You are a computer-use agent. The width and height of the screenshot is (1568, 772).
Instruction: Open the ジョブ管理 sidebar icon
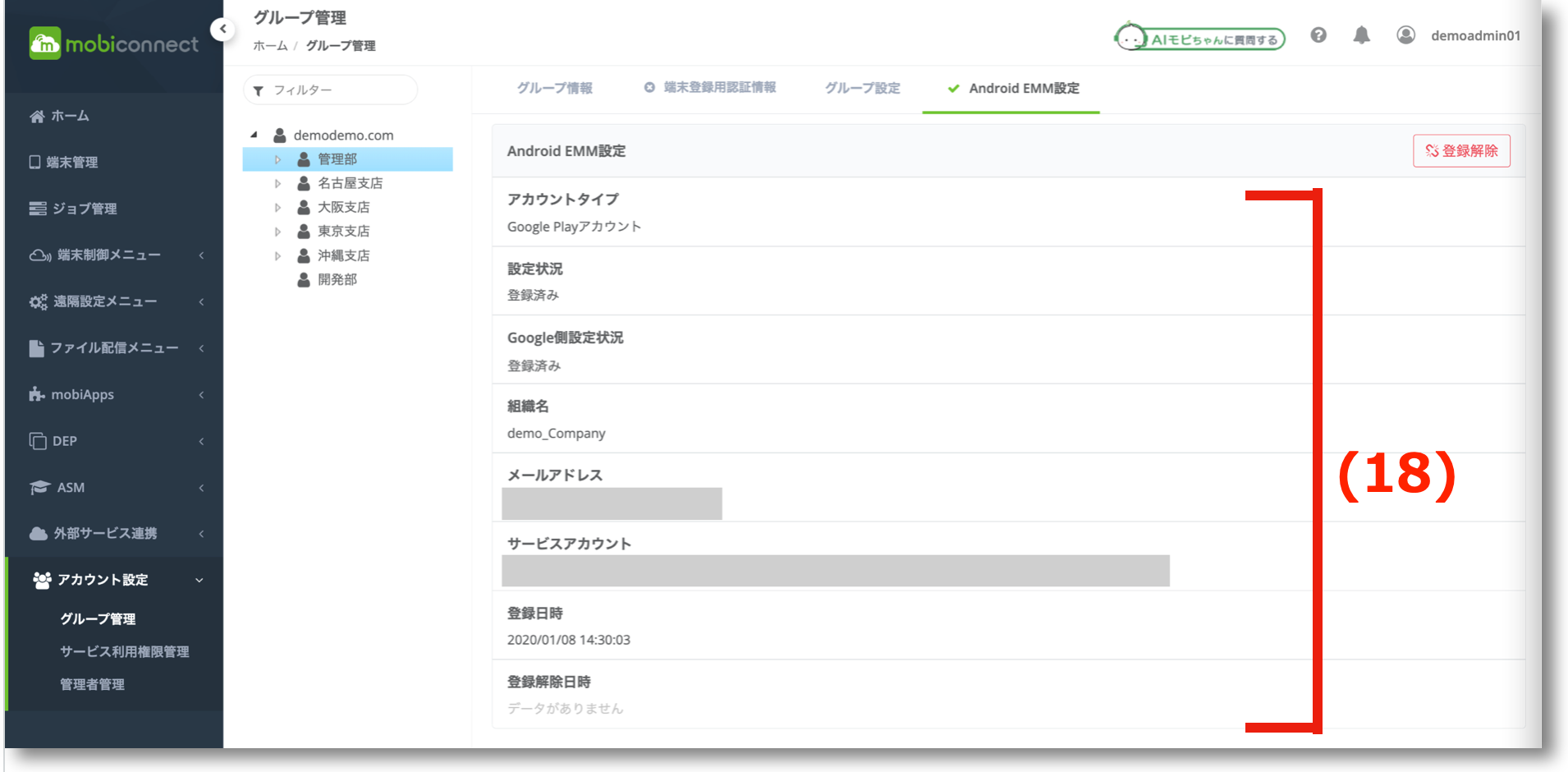pos(38,209)
